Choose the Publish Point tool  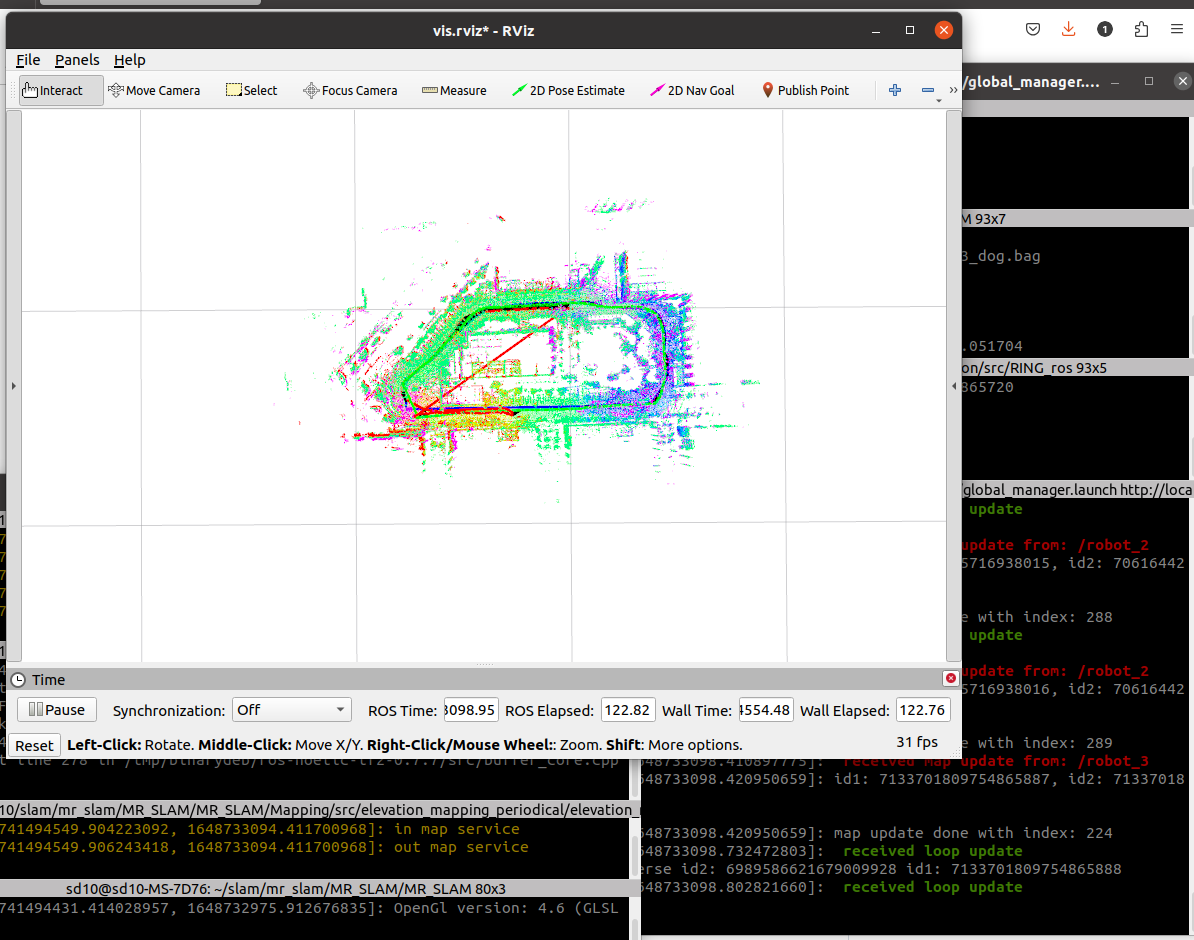pyautogui.click(x=806, y=90)
